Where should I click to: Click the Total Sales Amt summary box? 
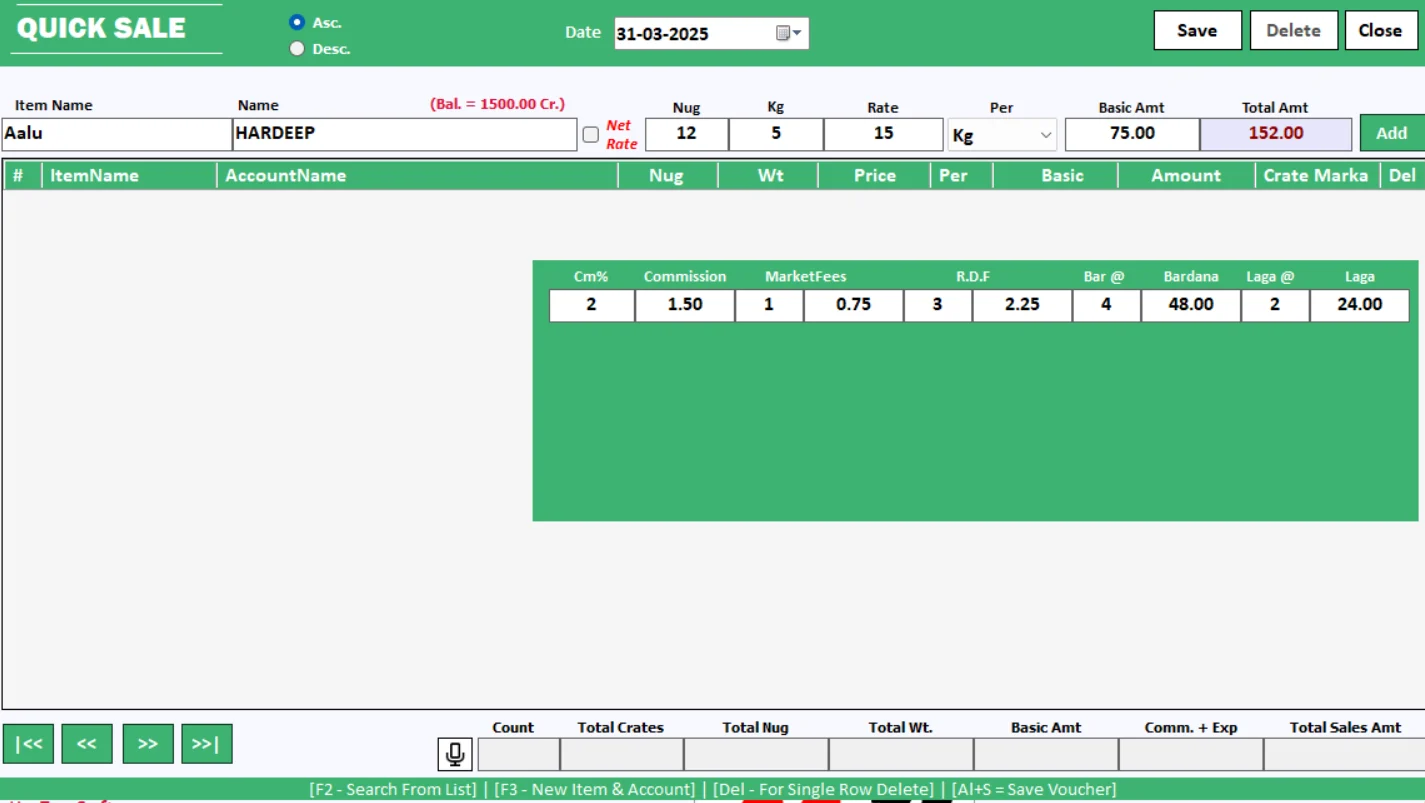pos(1344,755)
